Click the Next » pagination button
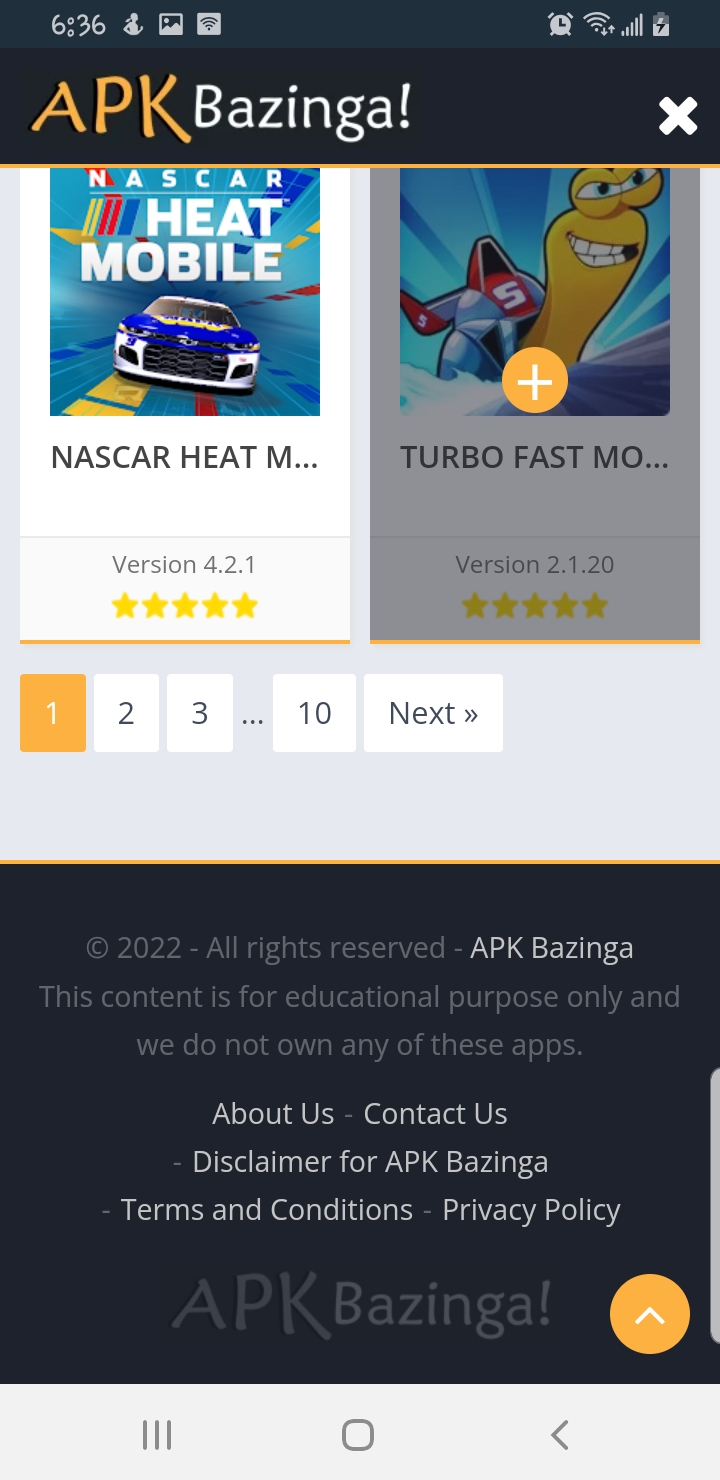720x1480 pixels. click(433, 713)
